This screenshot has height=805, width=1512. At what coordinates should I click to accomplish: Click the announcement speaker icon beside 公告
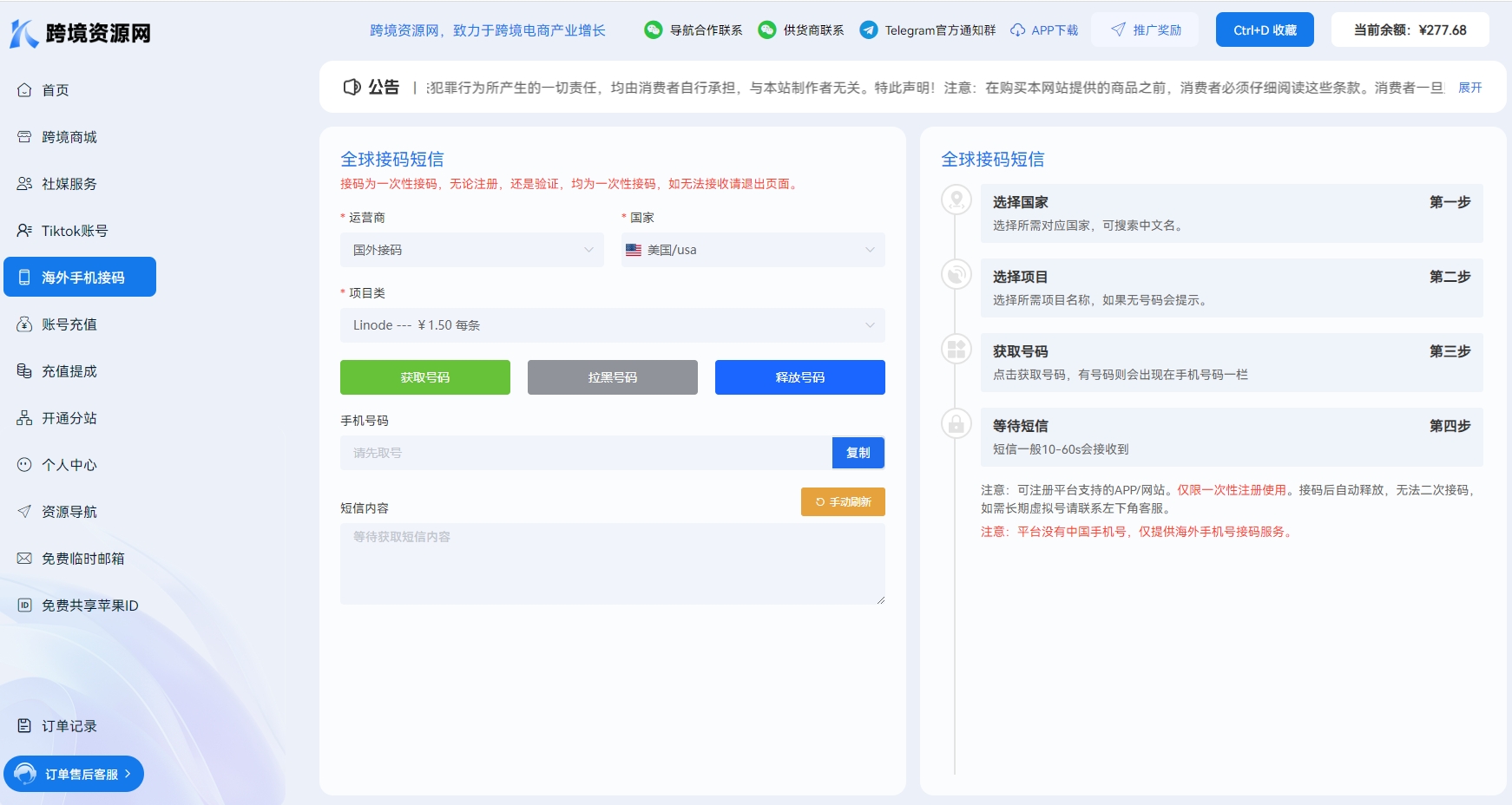352,87
